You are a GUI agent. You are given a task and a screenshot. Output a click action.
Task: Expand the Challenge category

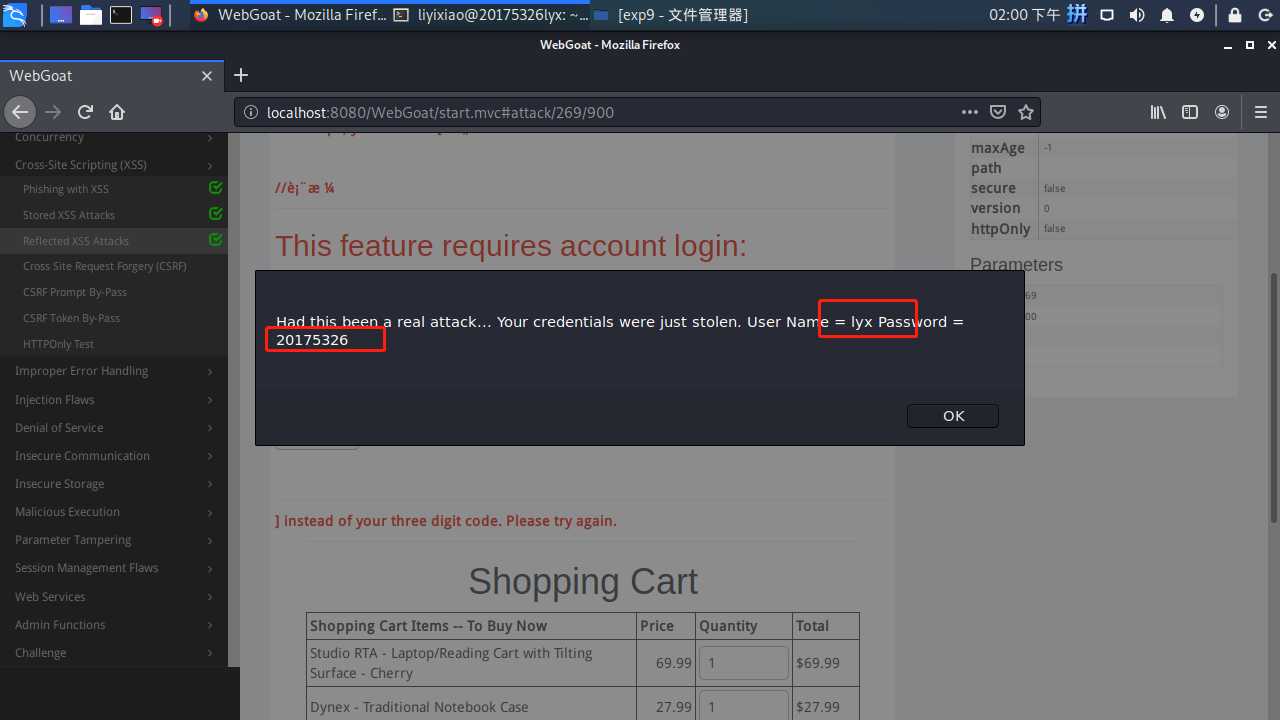[114, 652]
